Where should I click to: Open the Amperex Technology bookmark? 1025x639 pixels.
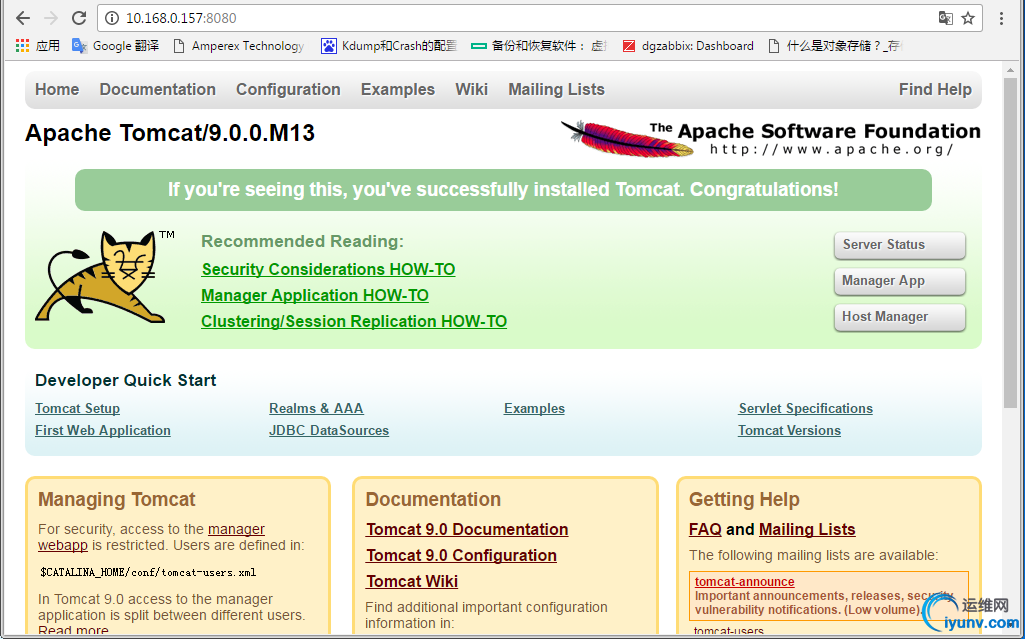pyautogui.click(x=239, y=46)
